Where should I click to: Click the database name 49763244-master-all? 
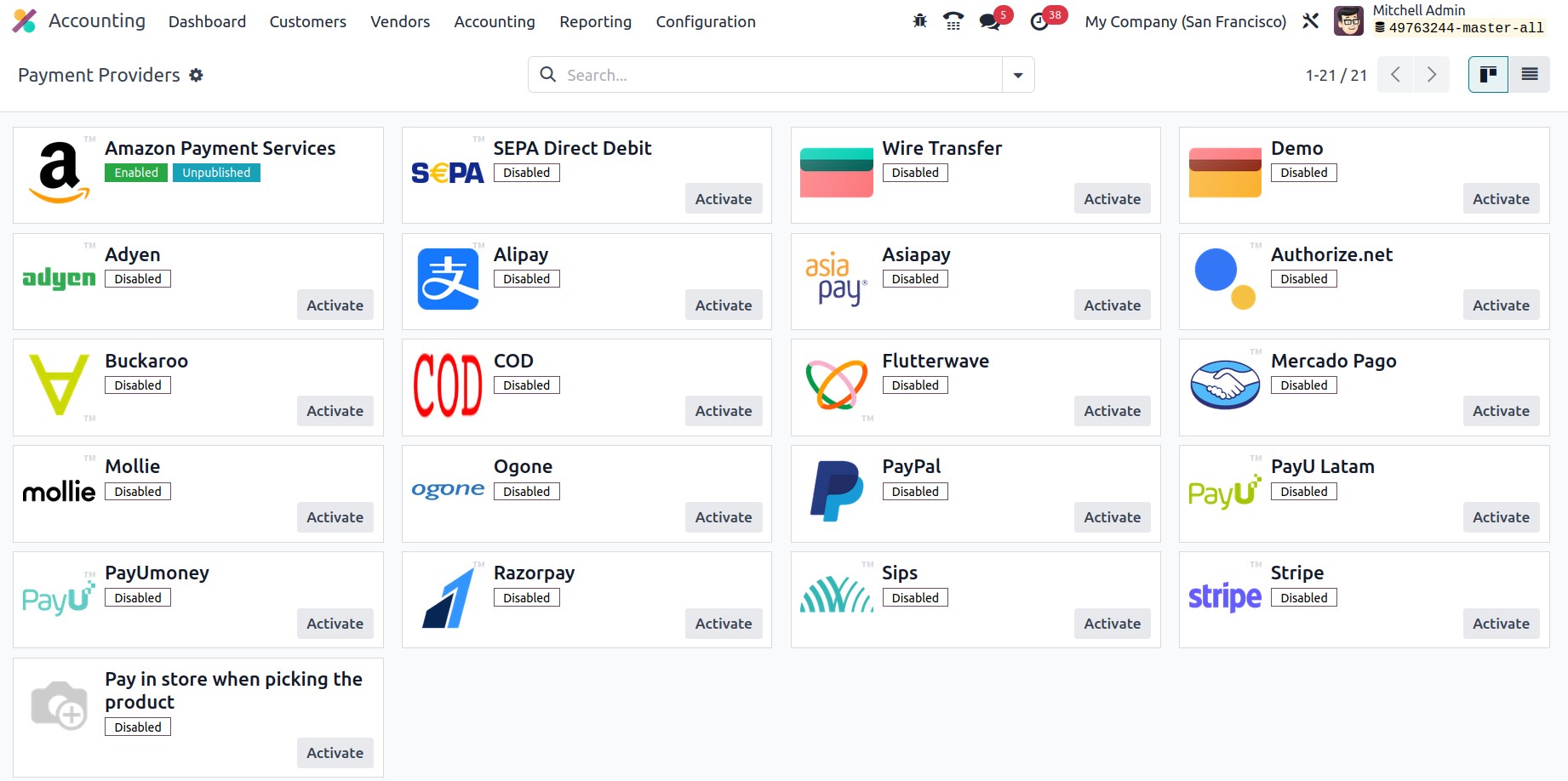pyautogui.click(x=1466, y=28)
